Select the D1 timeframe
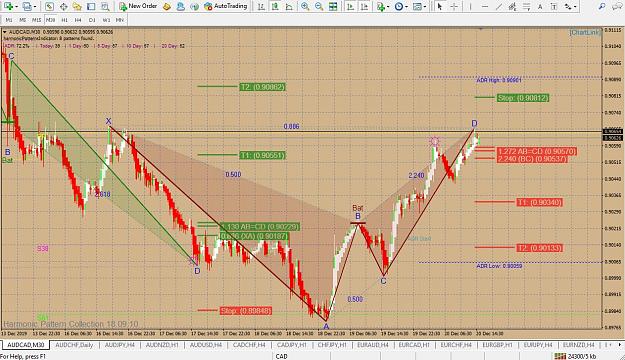Image resolution: width=625 pixels, height=360 pixels. [92, 20]
